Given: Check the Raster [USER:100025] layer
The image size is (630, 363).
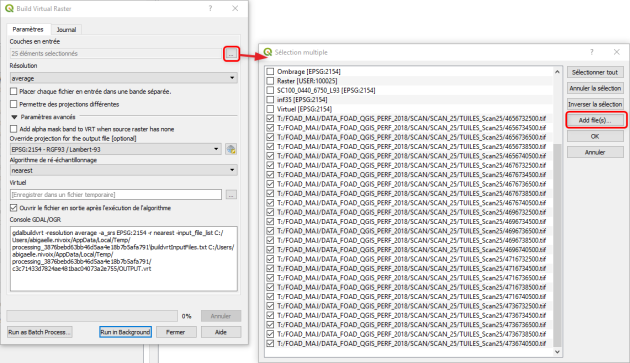Looking at the screenshot, I should 270,81.
